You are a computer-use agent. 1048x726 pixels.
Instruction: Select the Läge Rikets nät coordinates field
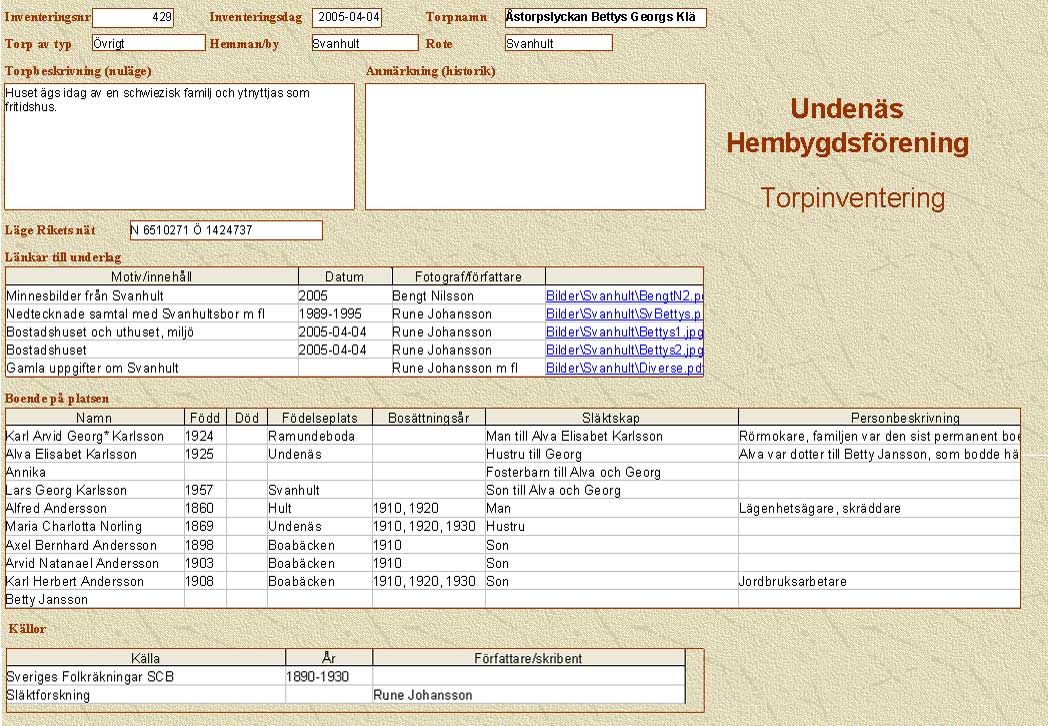226,230
